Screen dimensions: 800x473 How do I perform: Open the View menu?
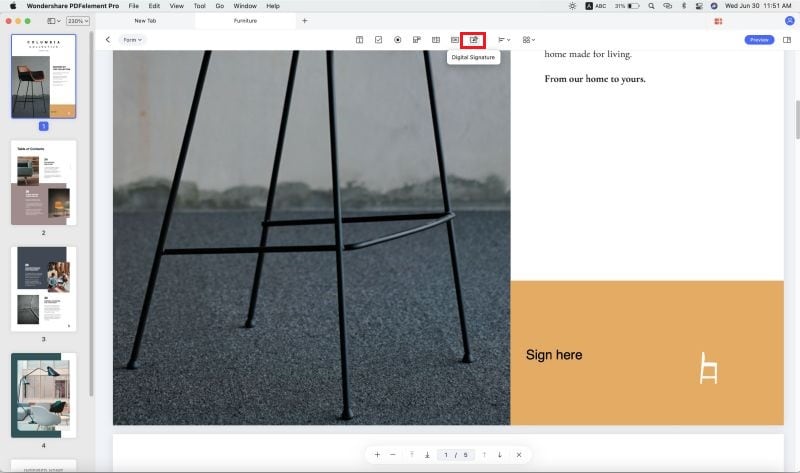(177, 6)
